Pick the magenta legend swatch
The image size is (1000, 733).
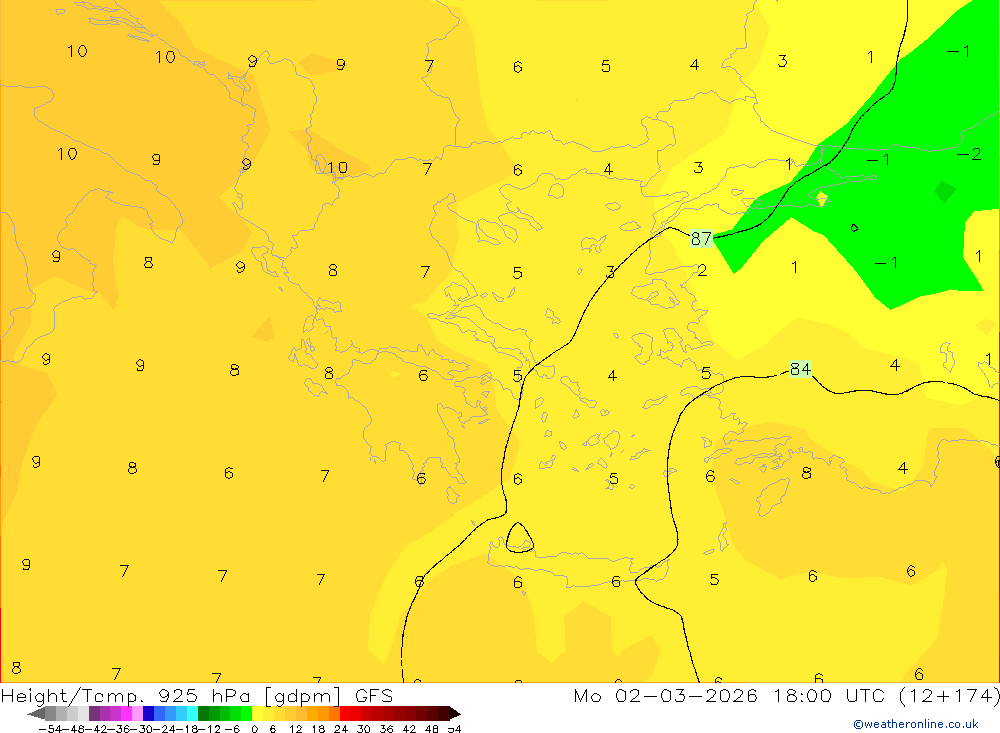[127, 714]
